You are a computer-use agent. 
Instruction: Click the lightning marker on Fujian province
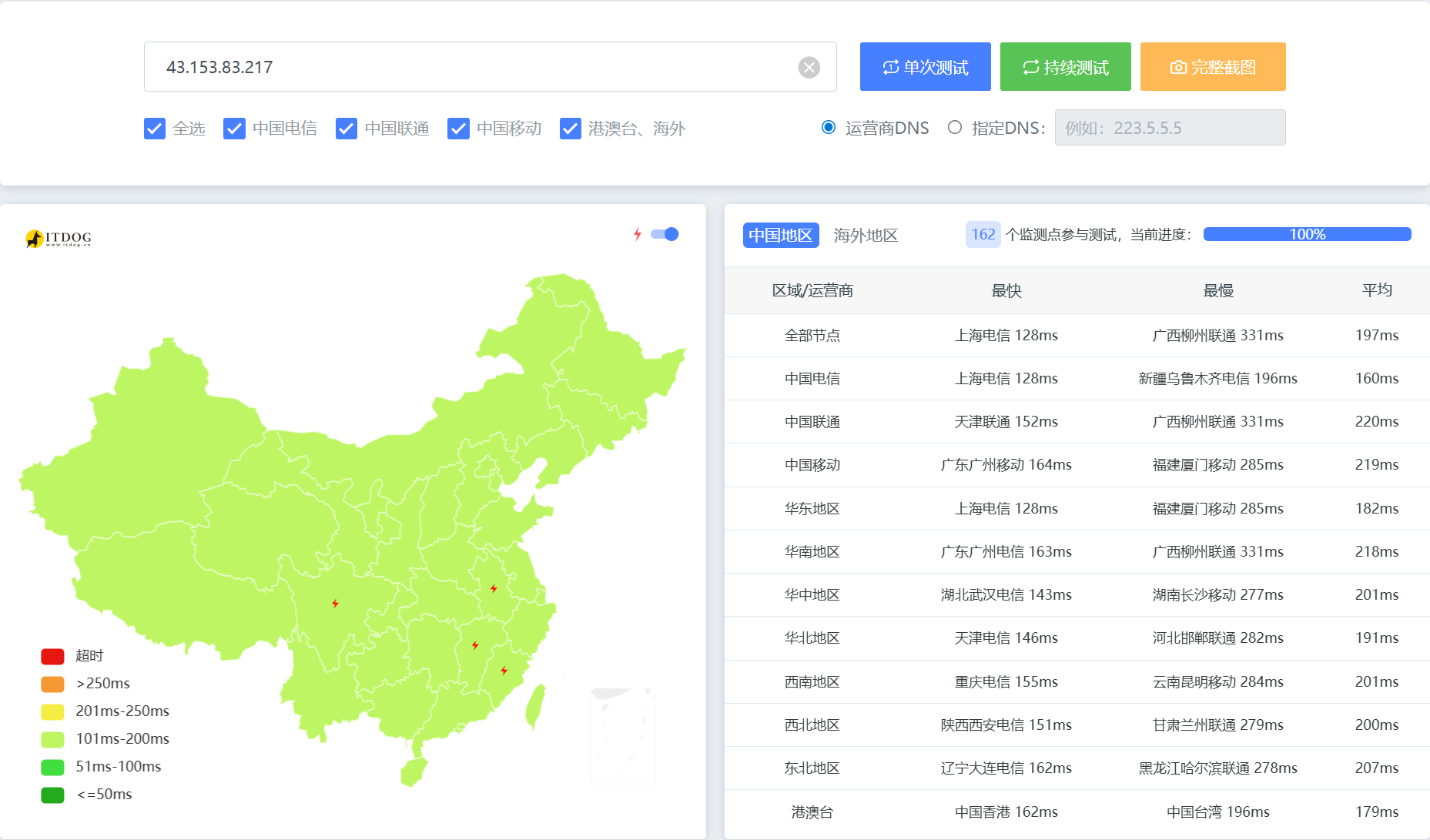(x=504, y=671)
